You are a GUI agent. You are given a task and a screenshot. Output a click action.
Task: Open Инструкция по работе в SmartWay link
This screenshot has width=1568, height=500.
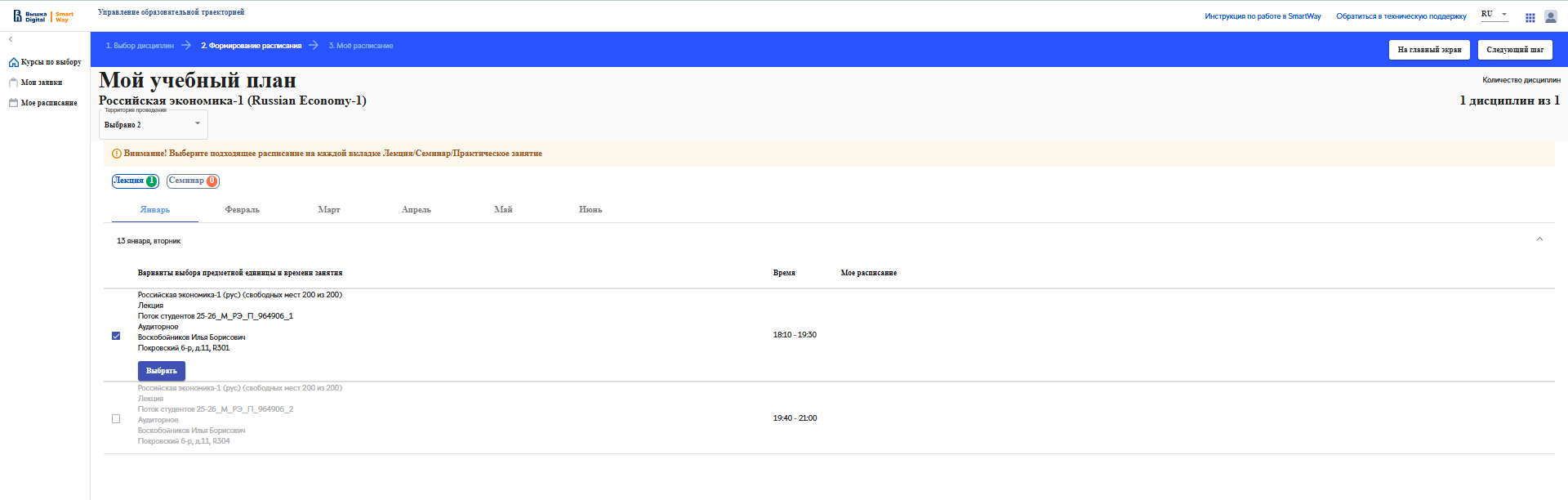click(x=1262, y=16)
